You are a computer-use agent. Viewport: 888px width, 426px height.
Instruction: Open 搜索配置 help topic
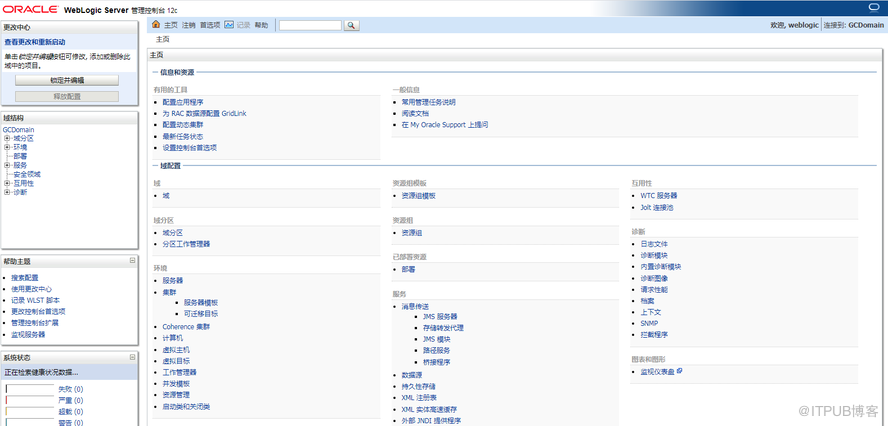[25, 278]
